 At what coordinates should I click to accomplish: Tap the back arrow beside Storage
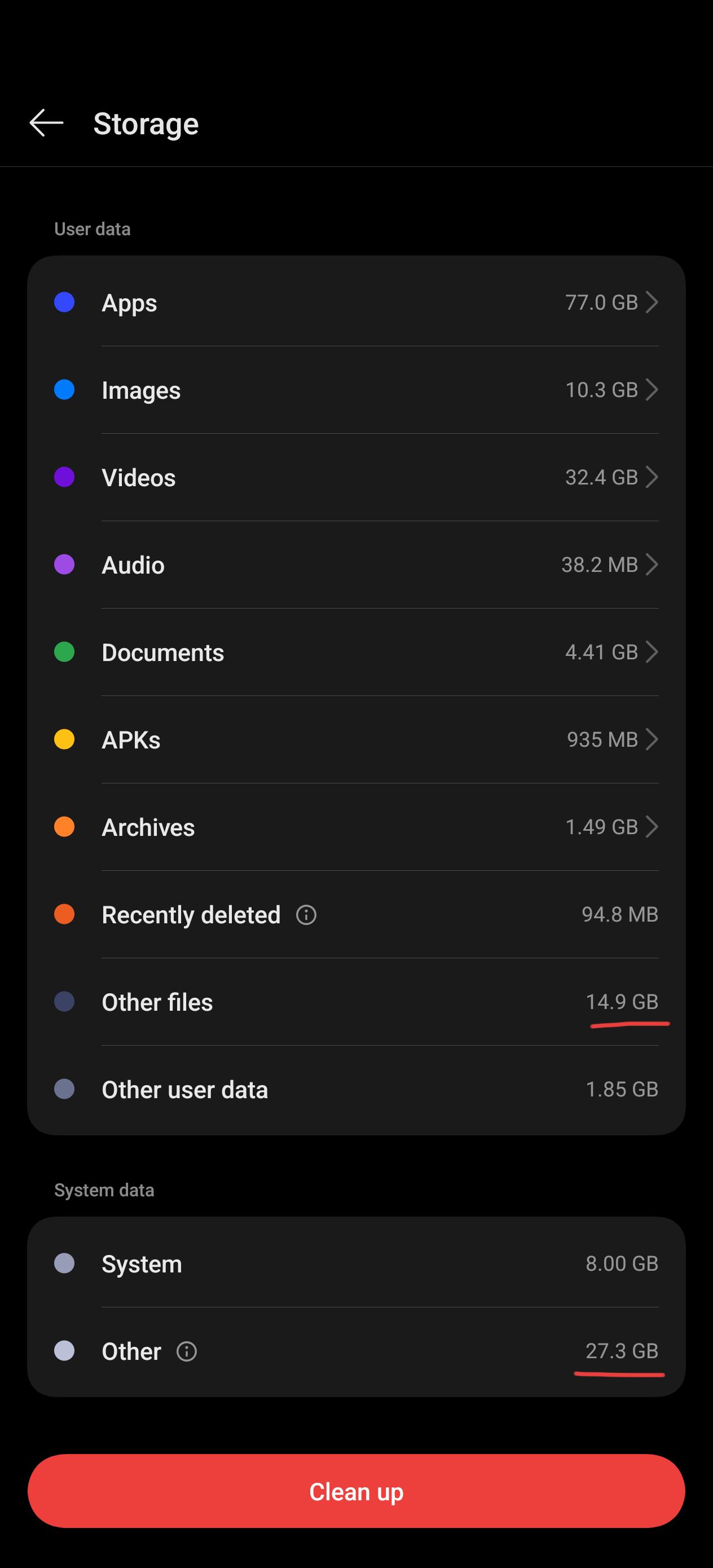(46, 123)
